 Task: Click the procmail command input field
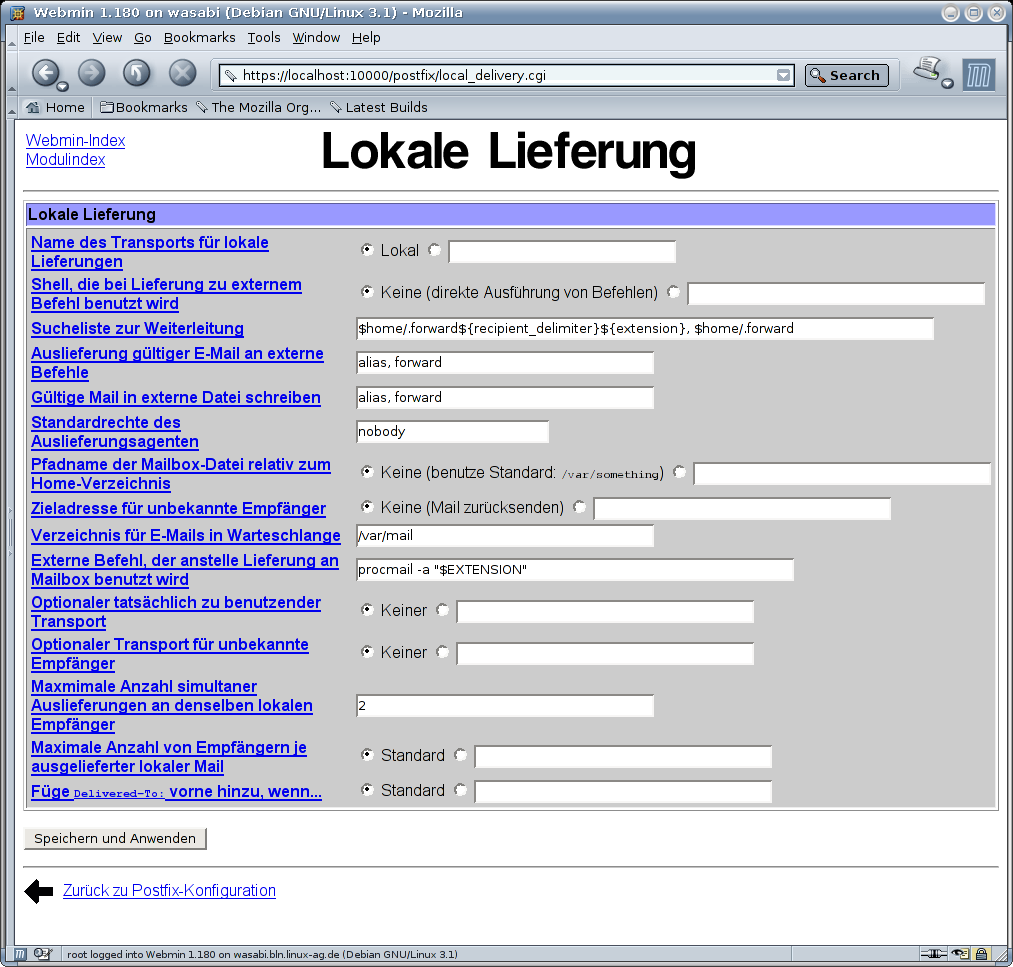coord(575,570)
